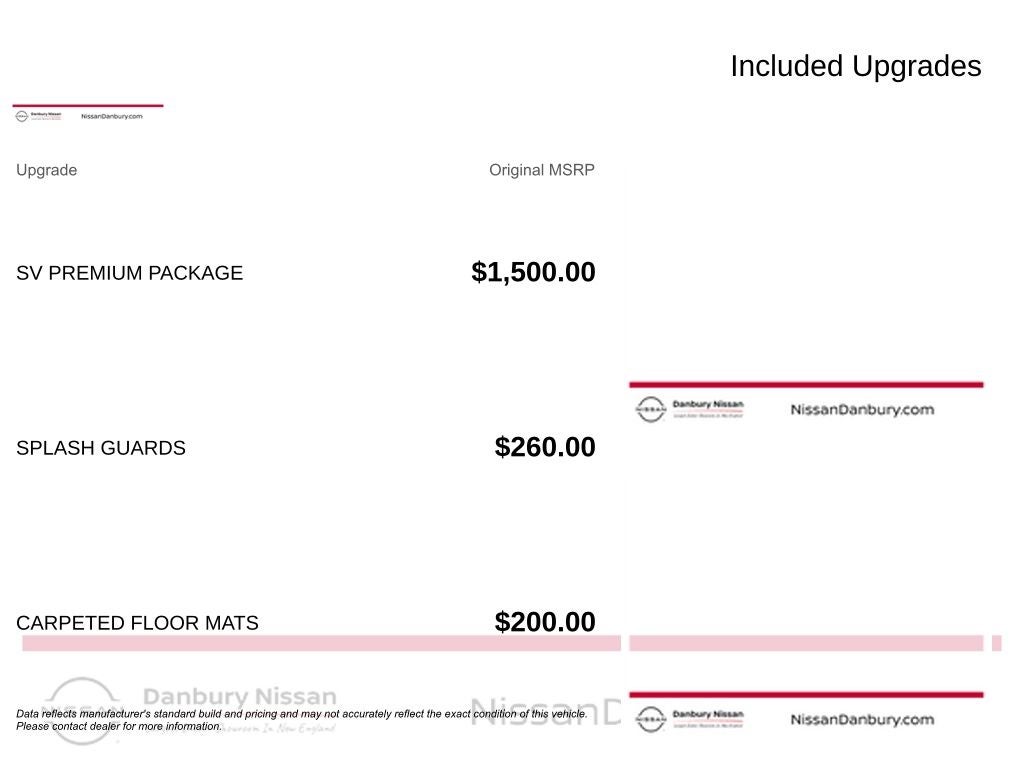Screen dimensions: 1024x768
Task: Click the Nissan logo in the middle-right banner
Action: click(x=651, y=409)
